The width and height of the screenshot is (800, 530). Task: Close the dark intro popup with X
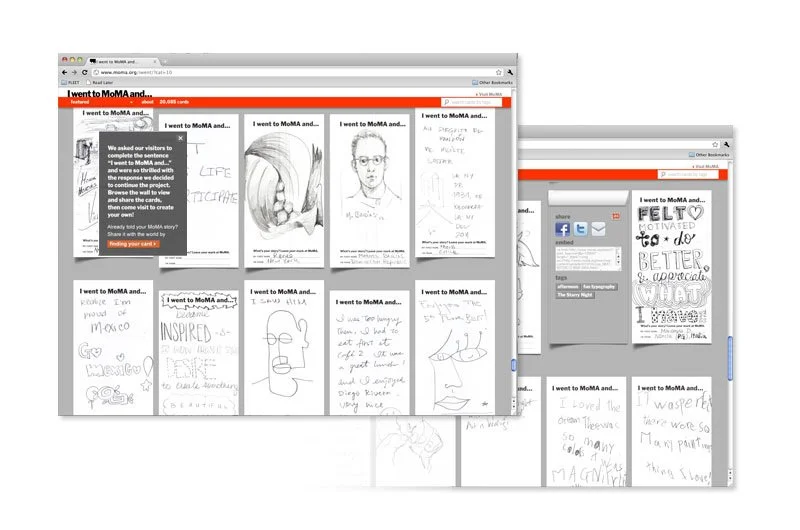point(180,138)
